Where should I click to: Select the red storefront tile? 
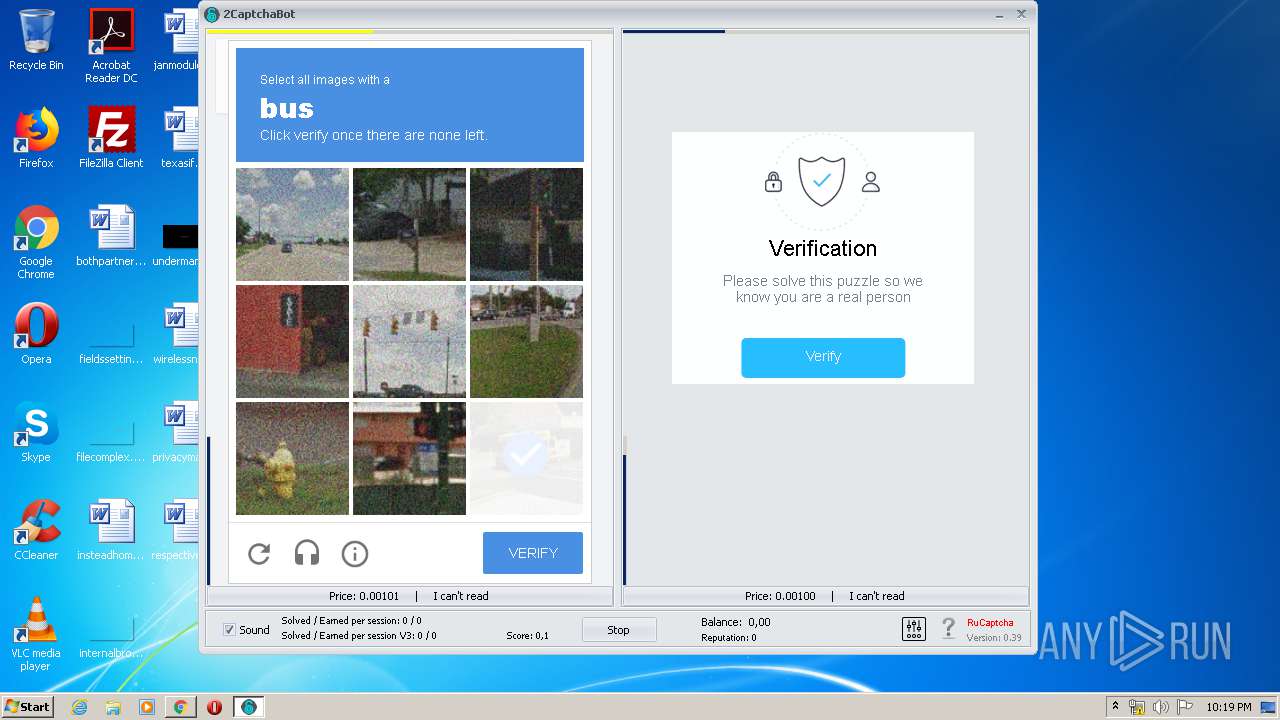pyautogui.click(x=409, y=458)
